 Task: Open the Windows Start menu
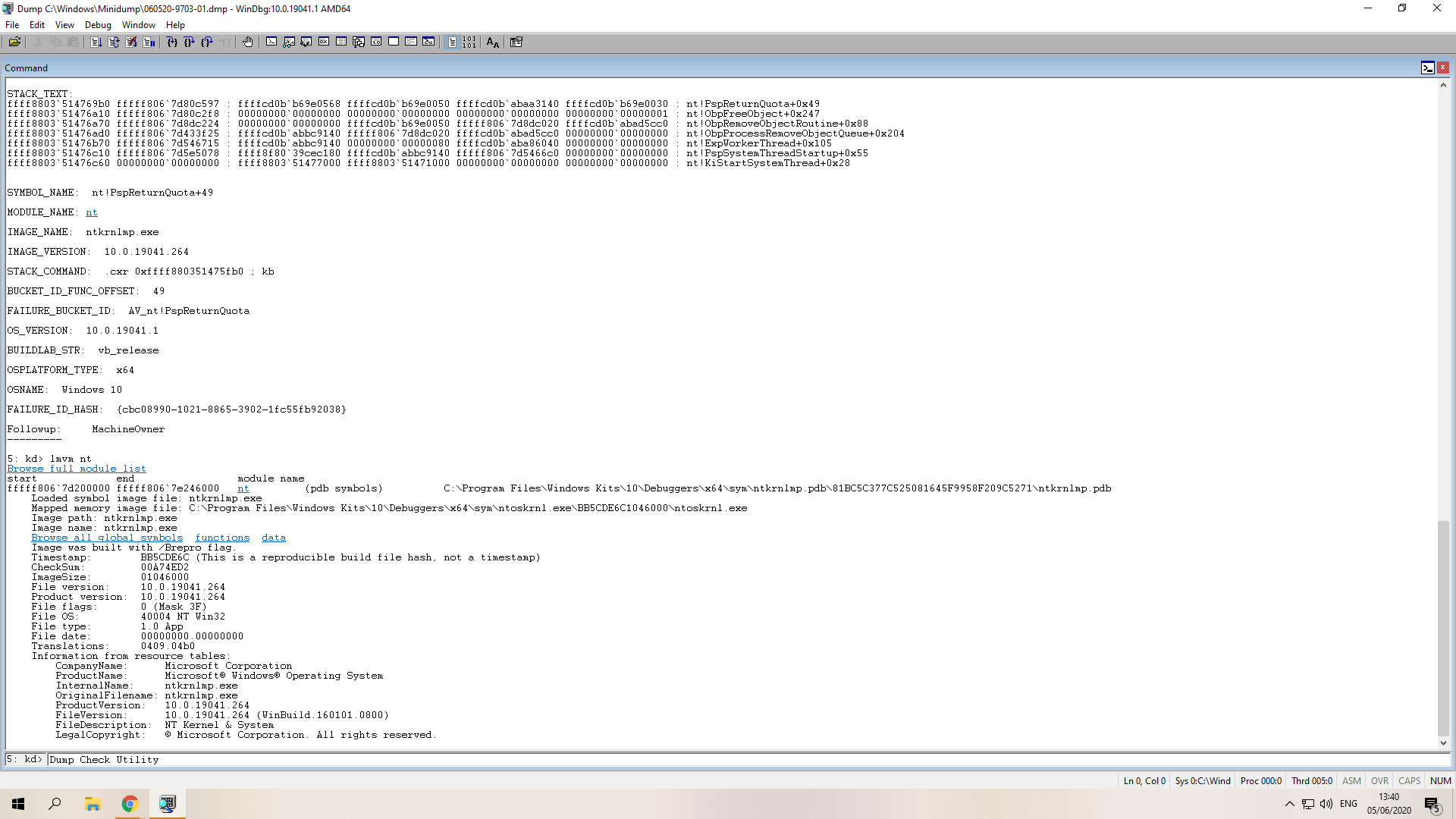click(x=18, y=804)
